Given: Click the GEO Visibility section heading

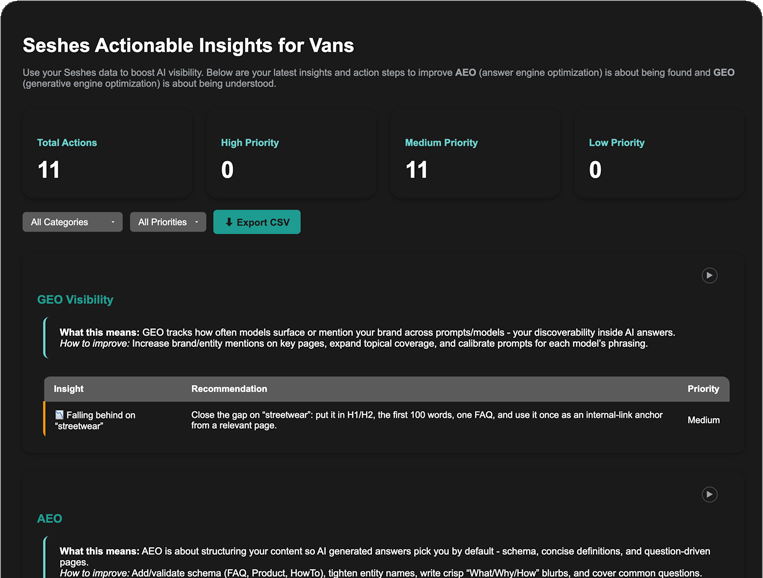Looking at the screenshot, I should tap(75, 299).
